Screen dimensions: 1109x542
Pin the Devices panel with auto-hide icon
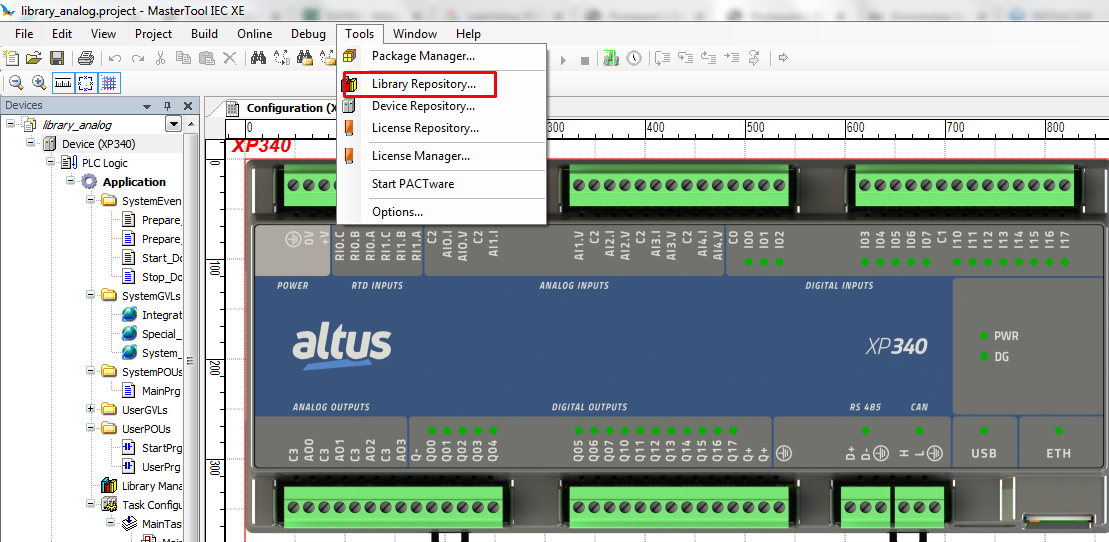pos(168,106)
